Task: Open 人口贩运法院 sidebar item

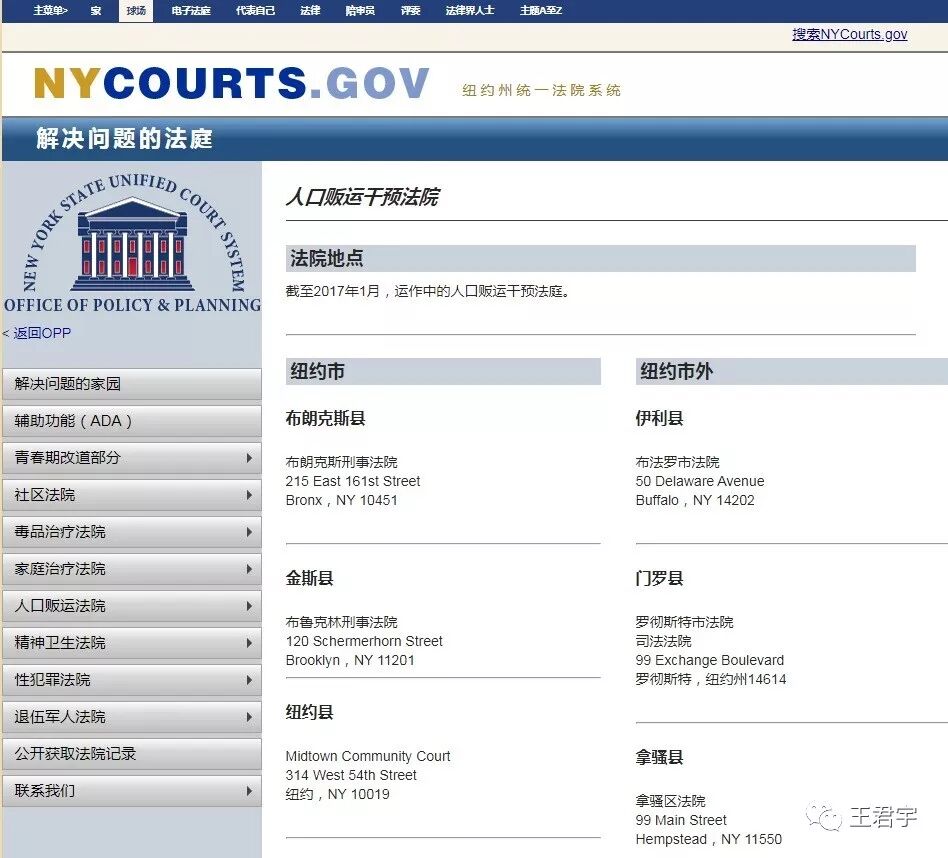Action: click(x=132, y=606)
